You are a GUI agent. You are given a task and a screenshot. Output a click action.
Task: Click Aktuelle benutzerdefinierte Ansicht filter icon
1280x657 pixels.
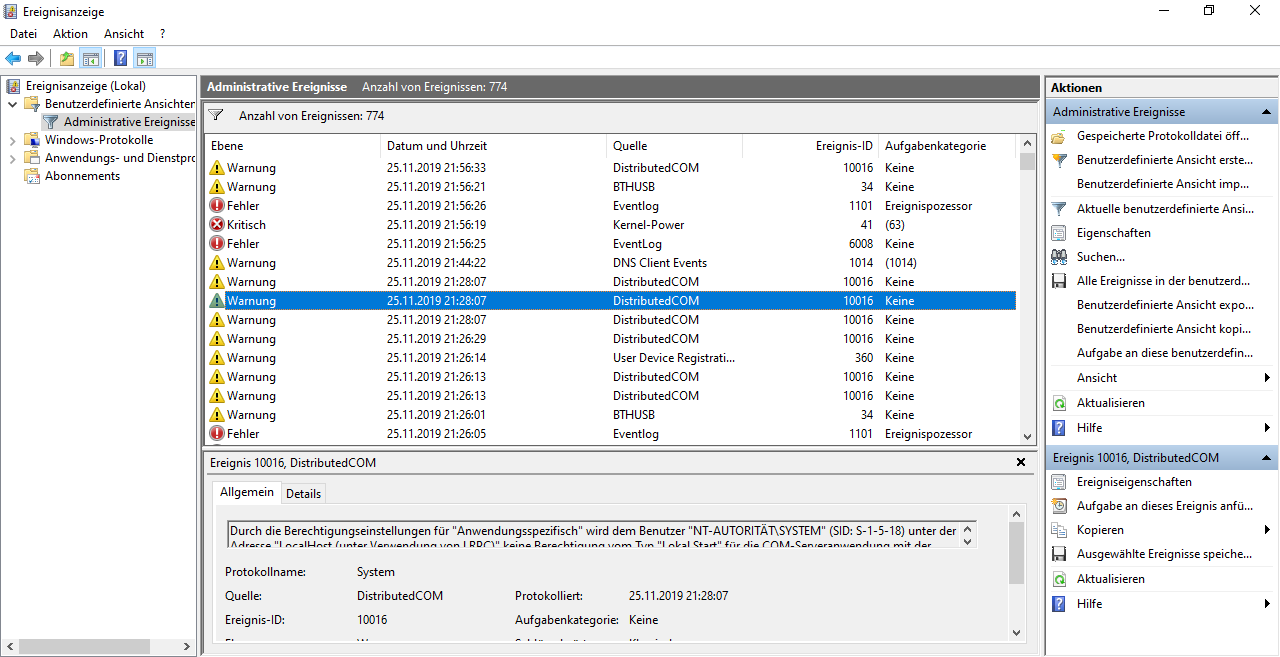pos(1059,209)
